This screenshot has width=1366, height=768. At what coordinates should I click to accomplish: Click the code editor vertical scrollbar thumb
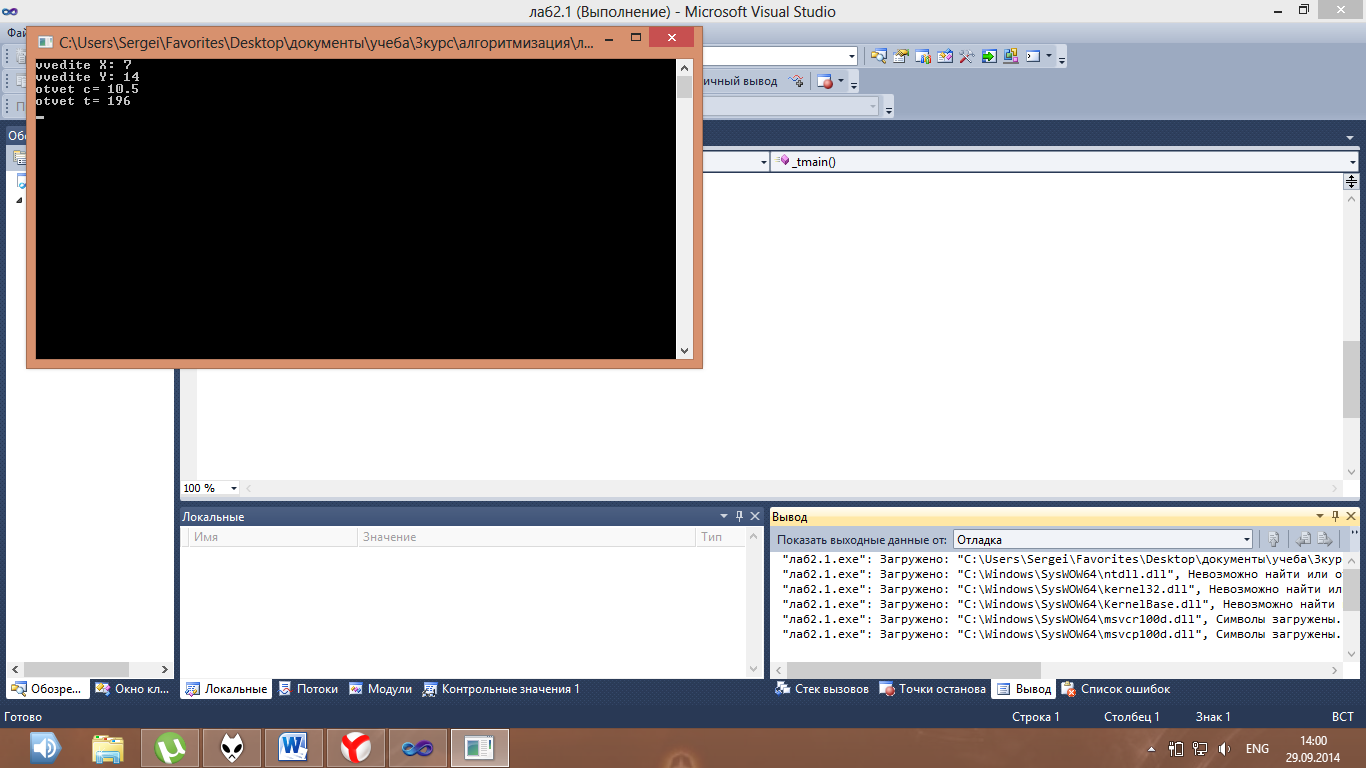pos(1351,379)
